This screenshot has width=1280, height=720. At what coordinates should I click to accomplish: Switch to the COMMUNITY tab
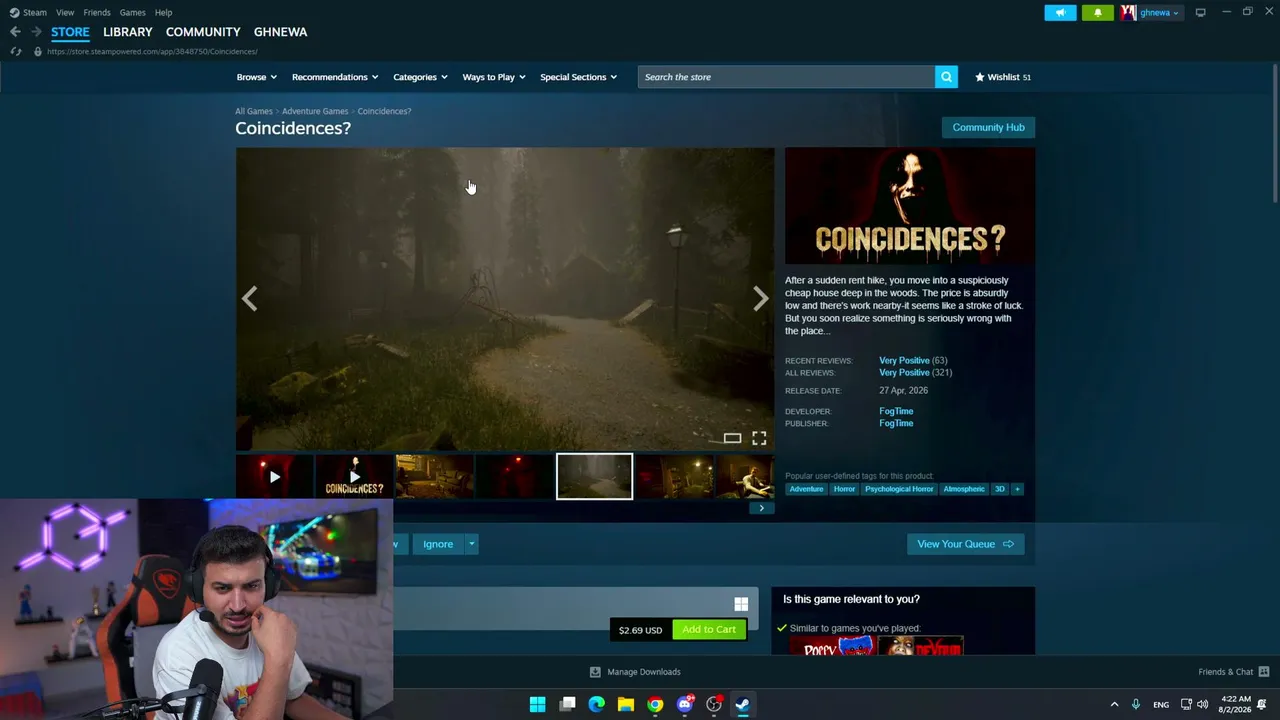click(x=203, y=32)
